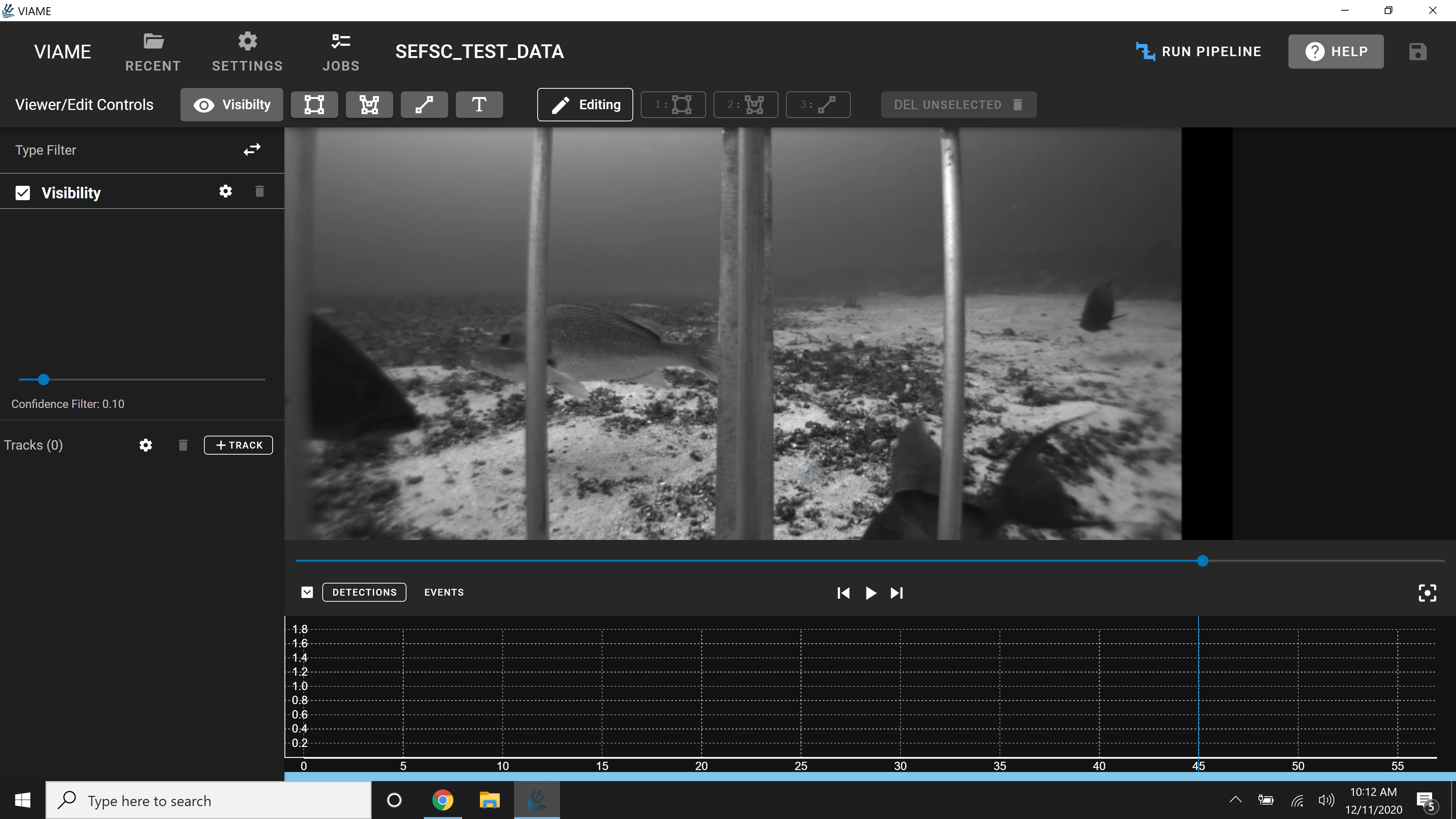This screenshot has width=1456, height=819.
Task: Click the save disk icon
Action: click(1418, 52)
